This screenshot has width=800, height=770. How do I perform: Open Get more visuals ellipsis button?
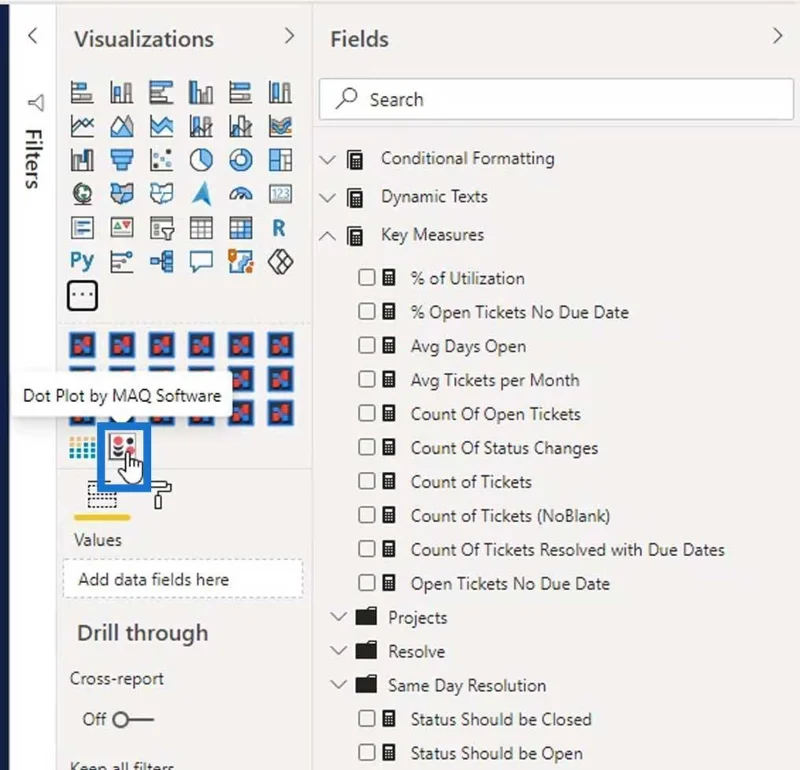click(82, 295)
